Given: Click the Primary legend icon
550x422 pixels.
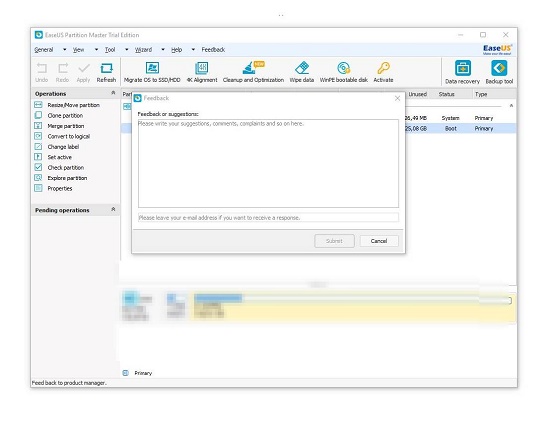Looking at the screenshot, I should pyautogui.click(x=126, y=373).
